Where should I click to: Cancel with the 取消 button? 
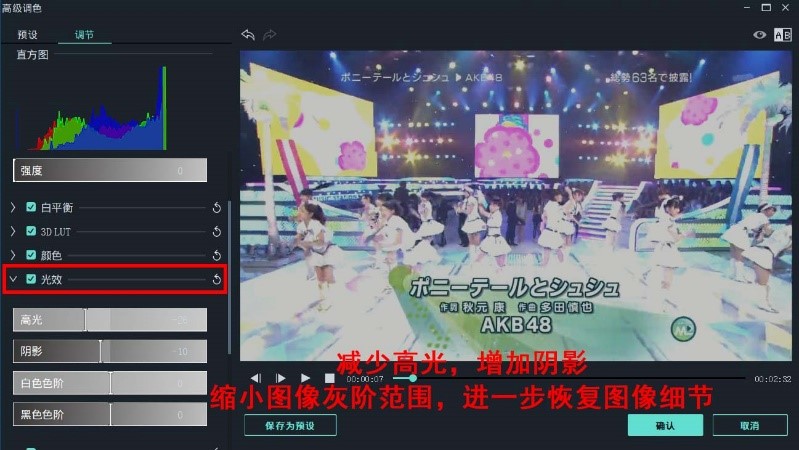click(750, 425)
